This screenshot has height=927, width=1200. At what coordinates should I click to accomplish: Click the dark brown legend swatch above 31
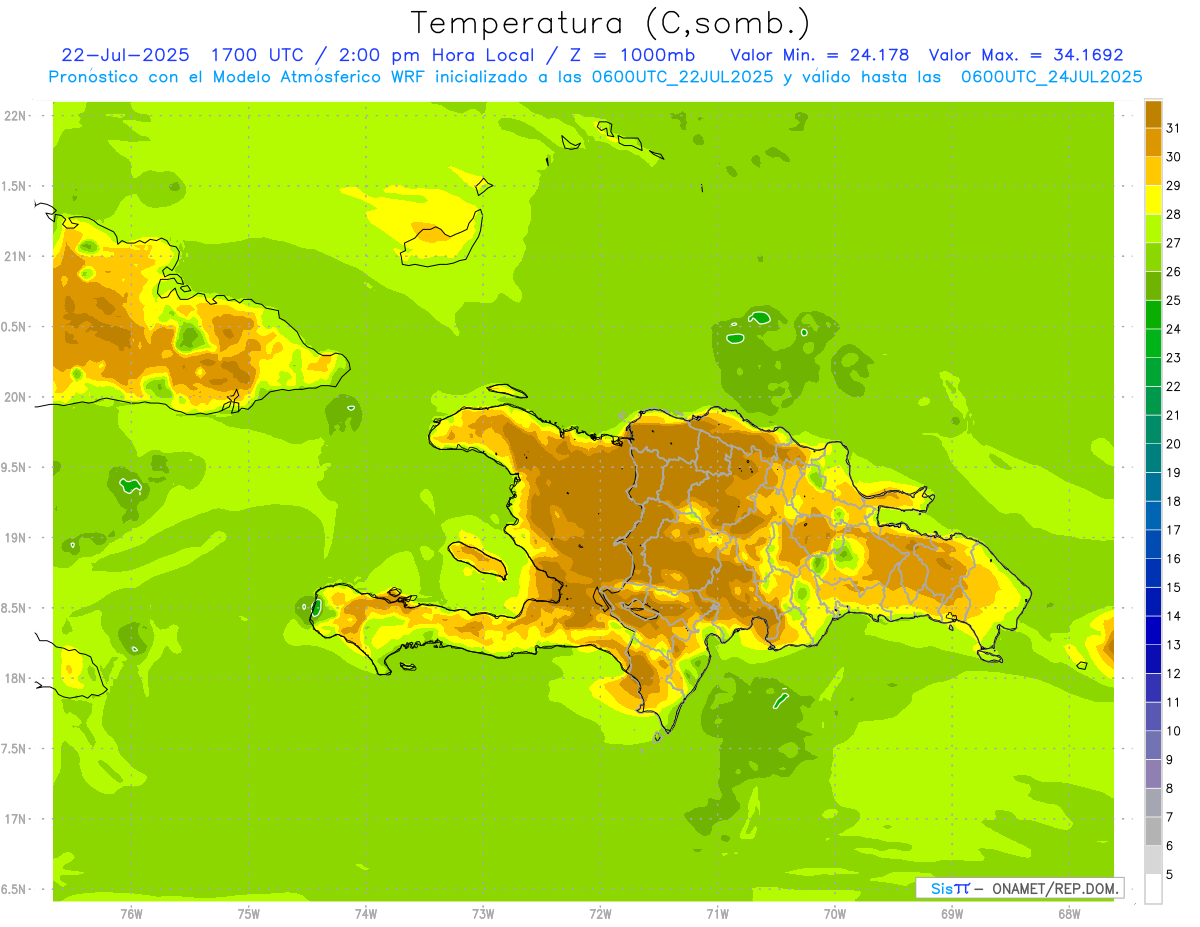click(x=1153, y=114)
